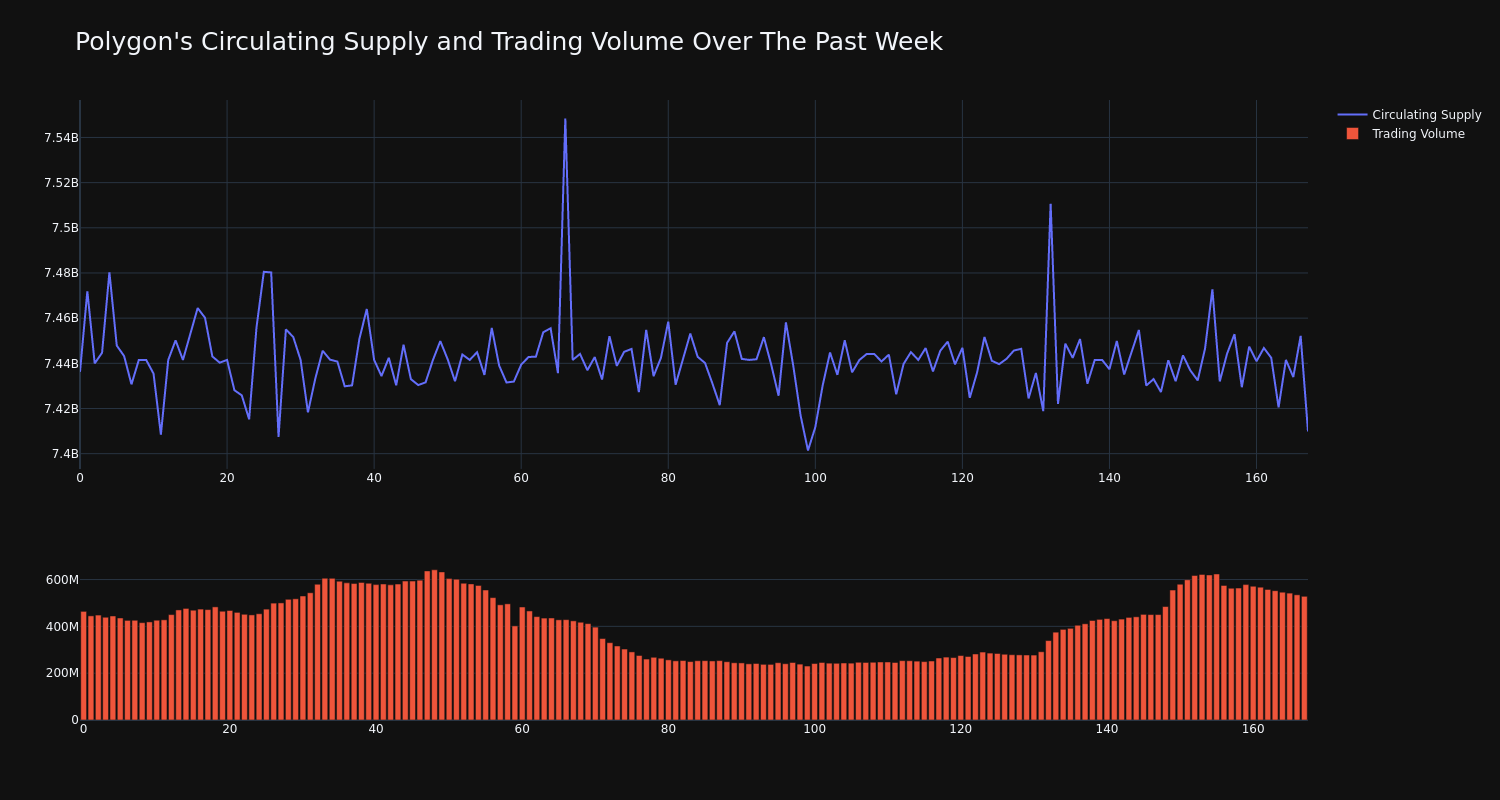Click the blue Circulating Supply legend line
Viewport: 1500px width, 800px height.
(x=1352, y=115)
